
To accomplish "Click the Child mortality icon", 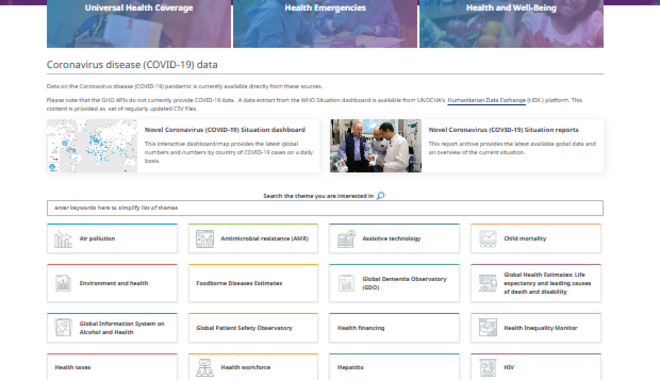I will (x=487, y=239).
